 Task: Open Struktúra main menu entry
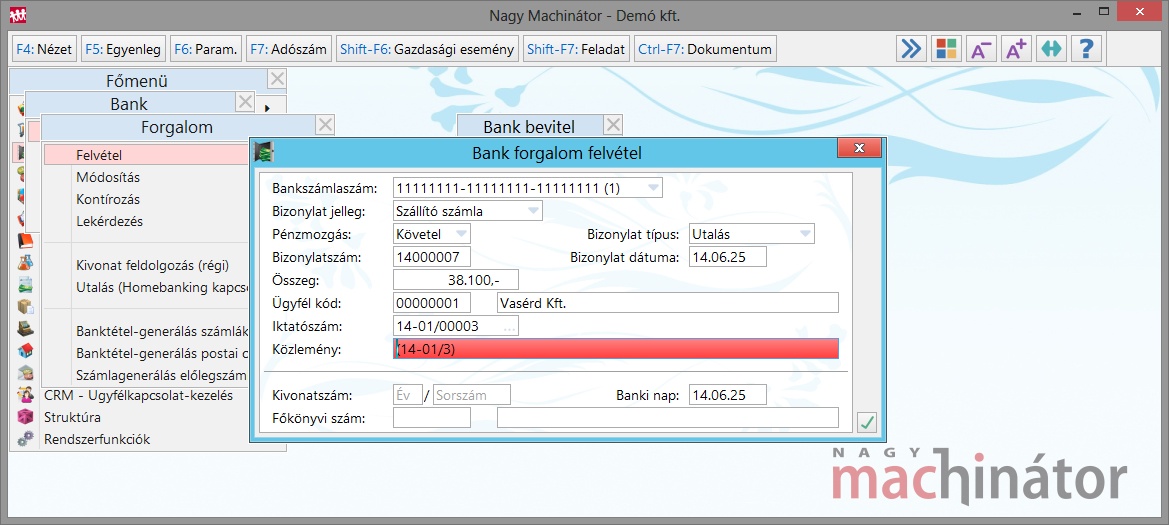tap(72, 417)
